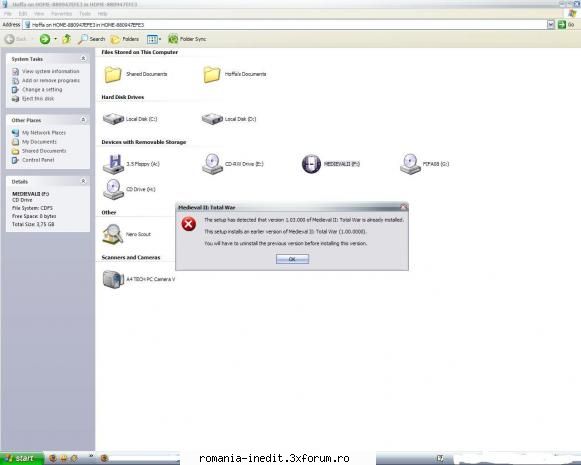Open the File menu
The width and height of the screenshot is (581, 465).
point(7,14)
